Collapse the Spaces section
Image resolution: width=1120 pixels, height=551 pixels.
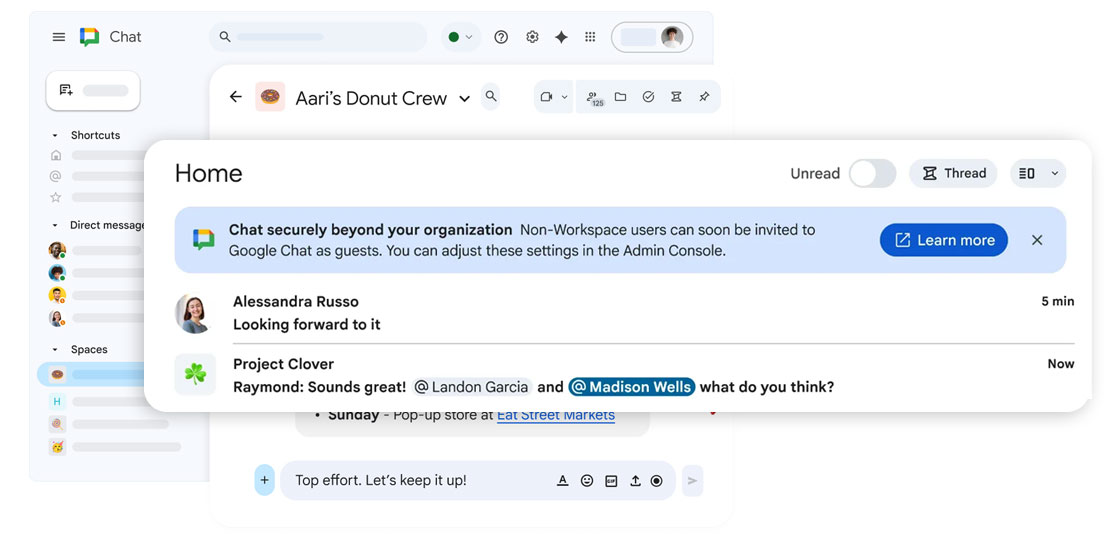[x=55, y=350]
